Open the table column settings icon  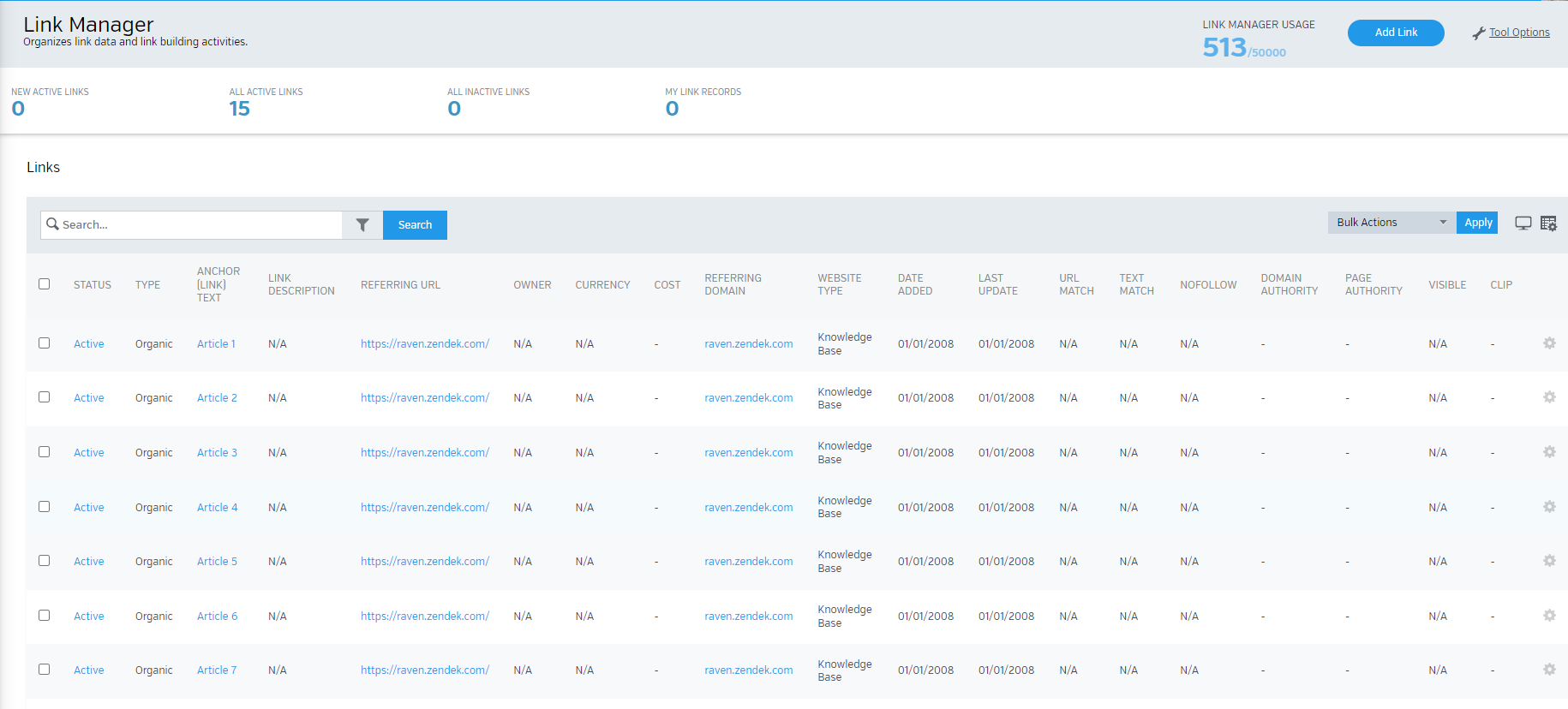1548,223
